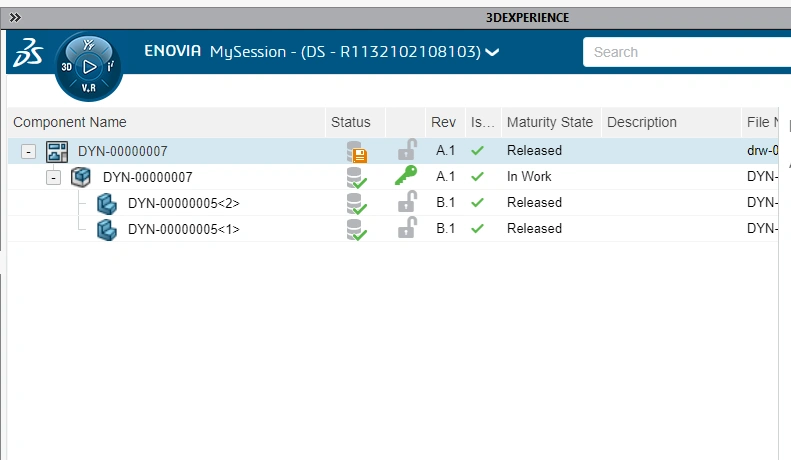This screenshot has height=460, width=791.
Task: Click the A.1 revision of the assembly row
Action: point(445,177)
